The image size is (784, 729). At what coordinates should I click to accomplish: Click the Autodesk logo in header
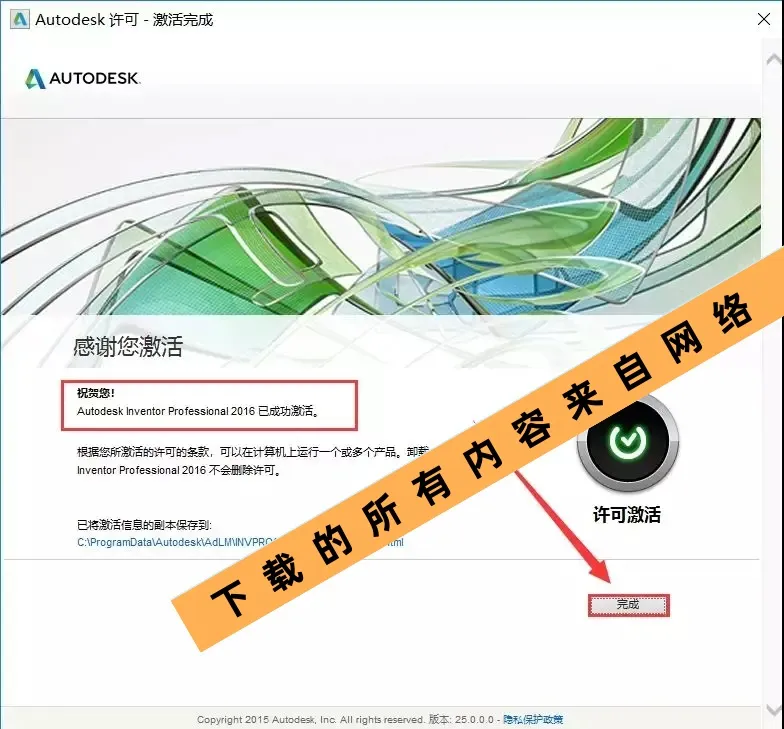pyautogui.click(x=83, y=78)
